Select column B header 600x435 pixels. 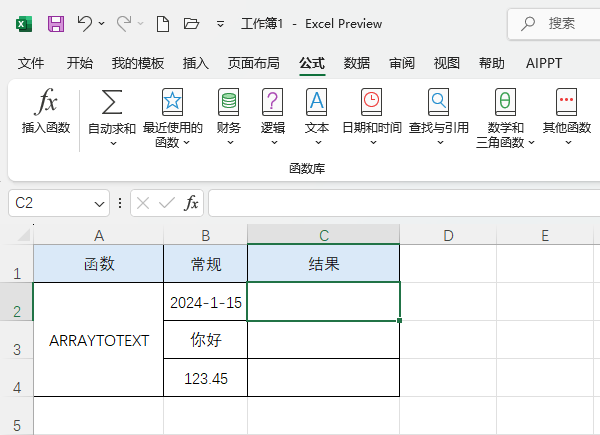(x=205, y=235)
